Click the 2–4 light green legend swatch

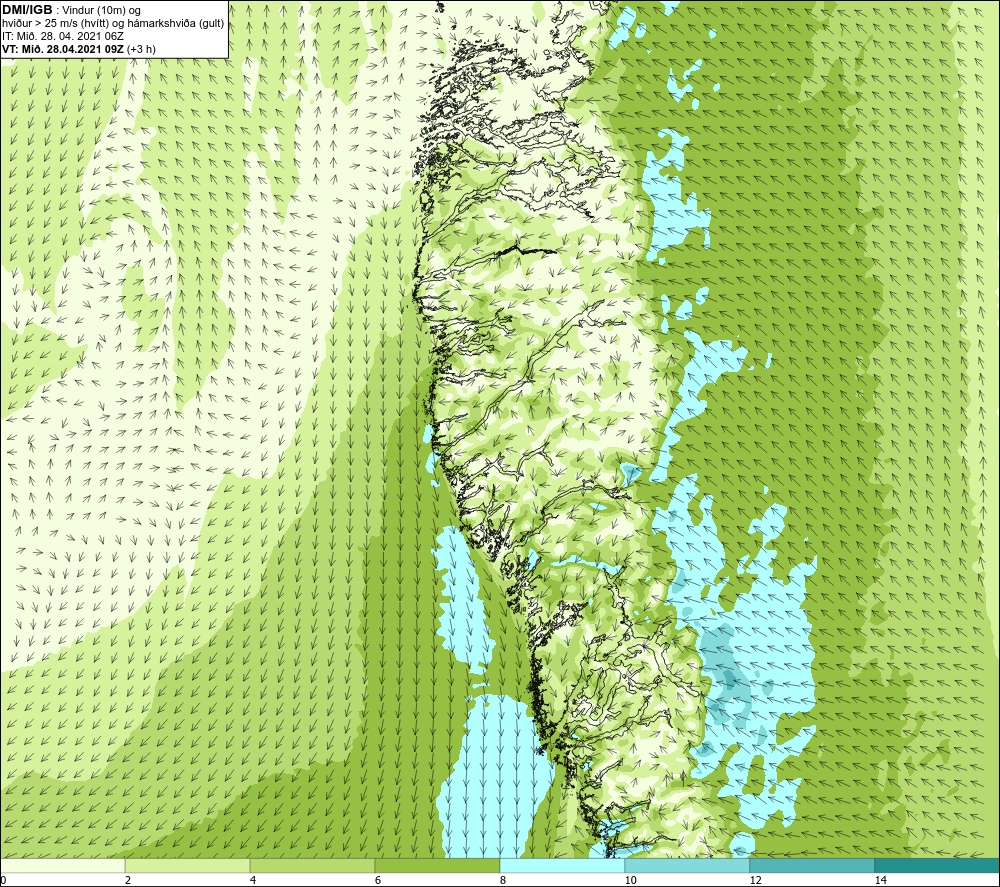pos(188,865)
